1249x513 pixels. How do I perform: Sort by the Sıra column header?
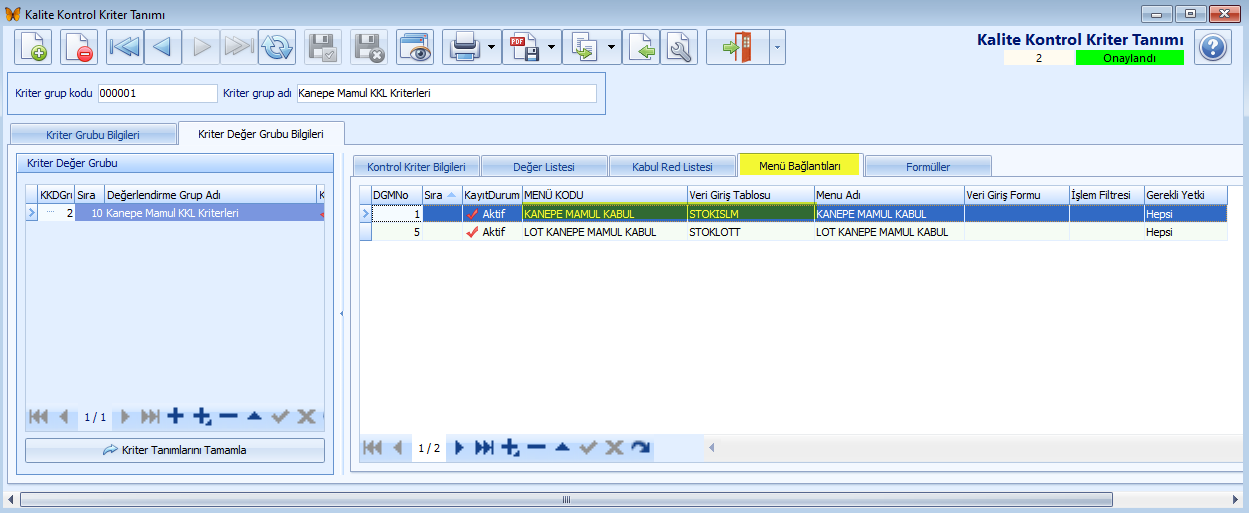441,194
